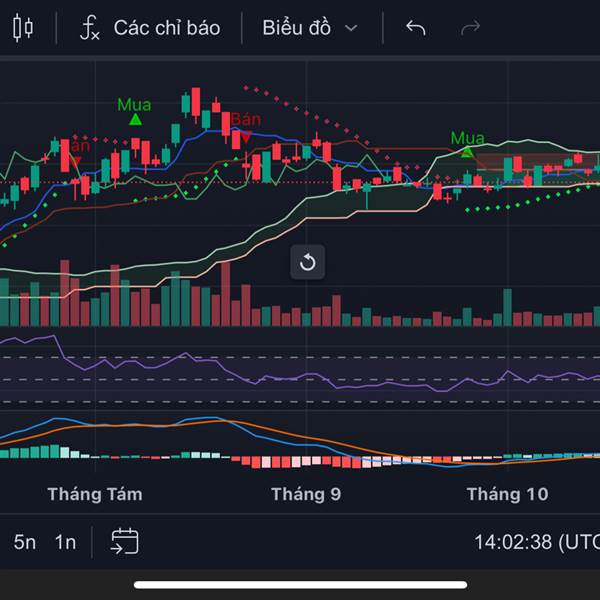Viewport: 600px width, 600px height.
Task: Open the go-to-date calendar icon
Action: [125, 541]
